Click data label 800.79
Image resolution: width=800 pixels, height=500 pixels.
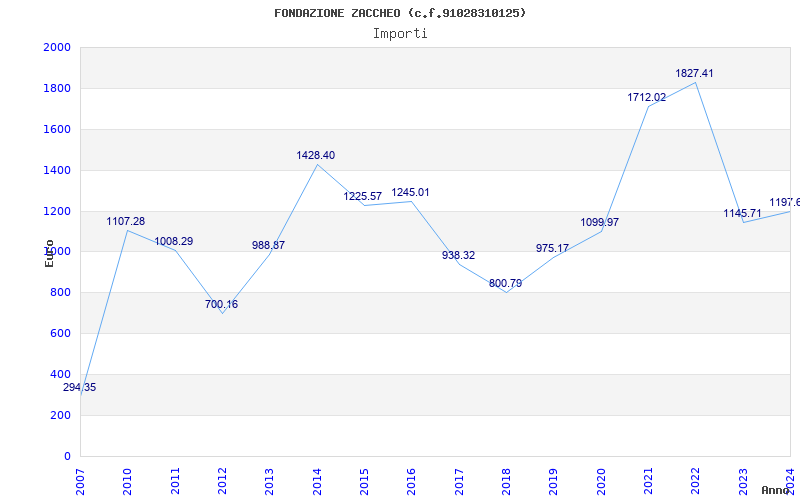tap(506, 283)
